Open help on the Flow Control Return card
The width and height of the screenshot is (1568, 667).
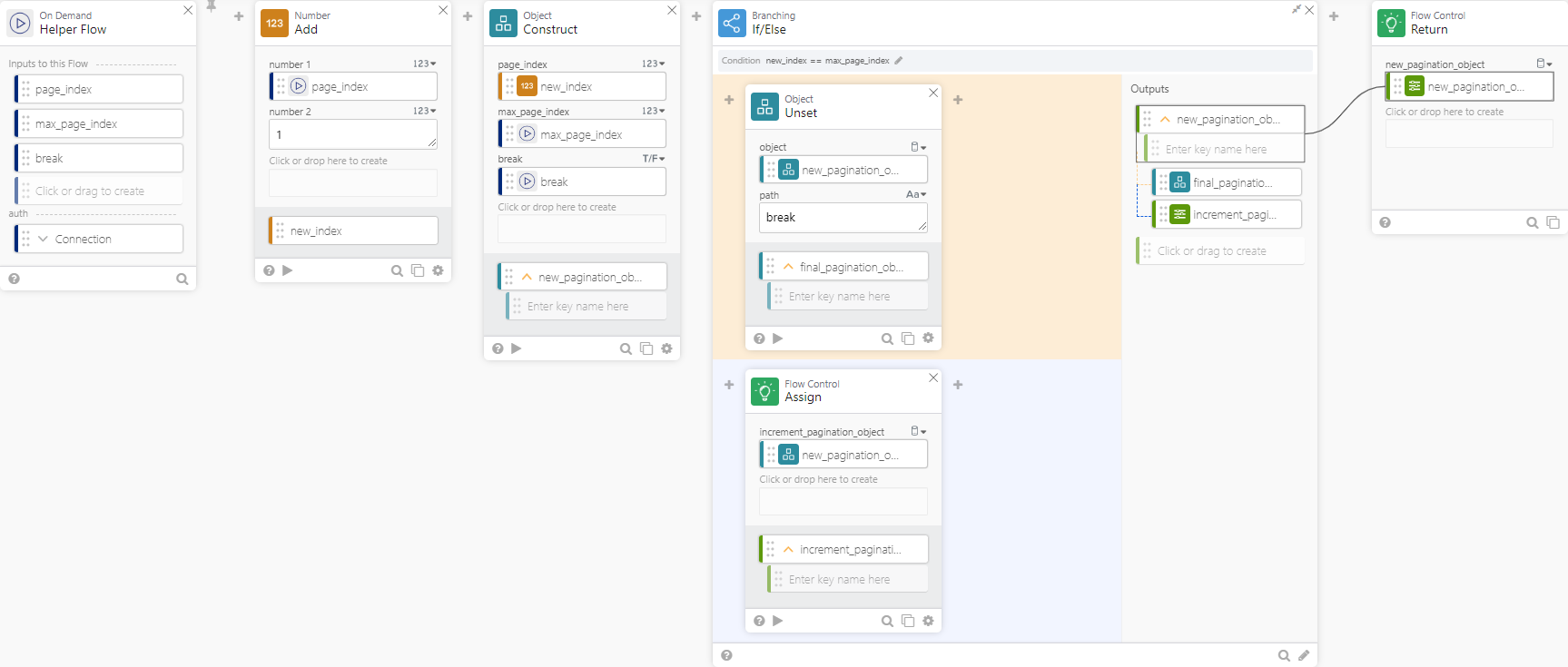point(1385,222)
